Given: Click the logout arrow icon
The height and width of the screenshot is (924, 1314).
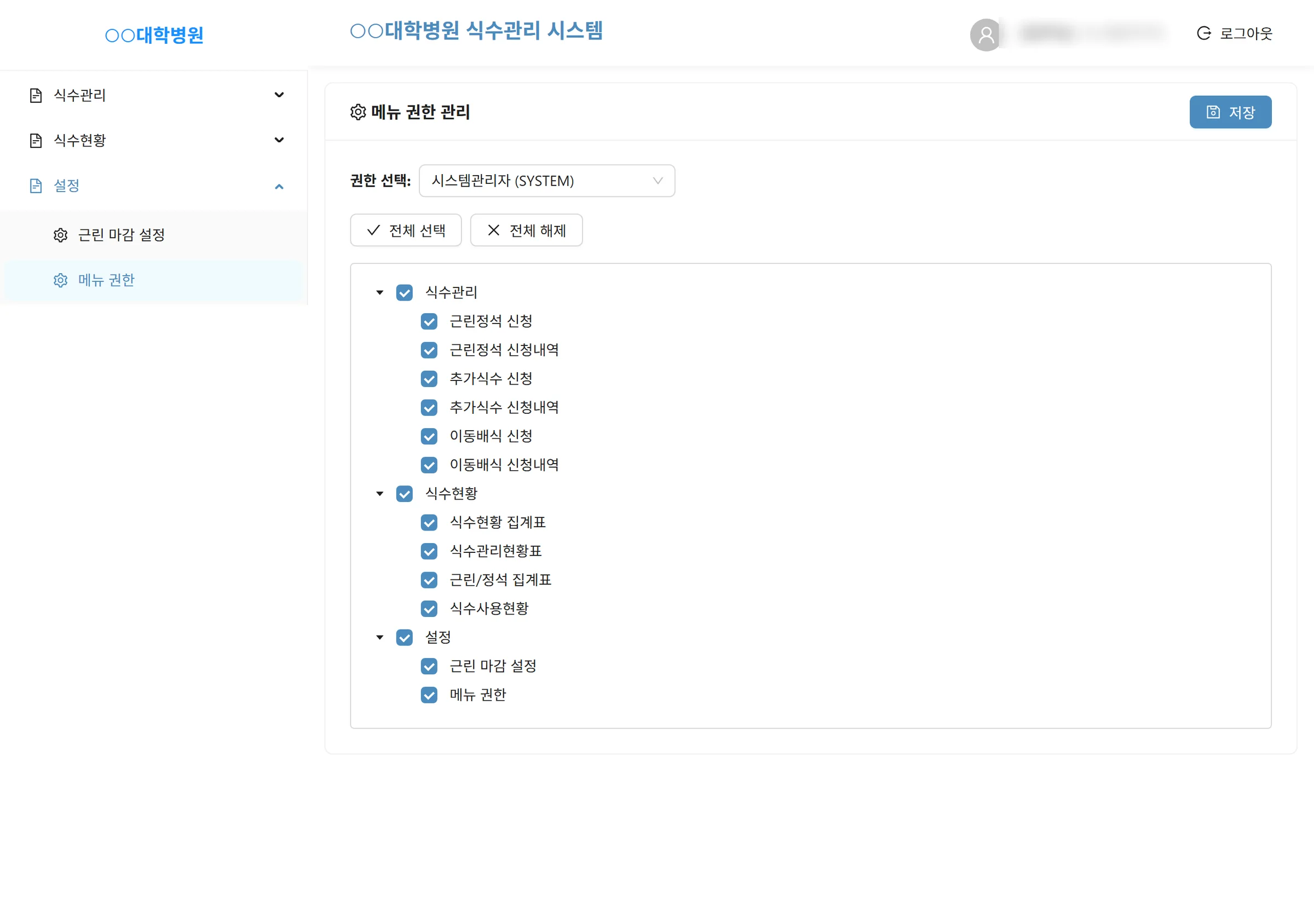Looking at the screenshot, I should [x=1203, y=33].
